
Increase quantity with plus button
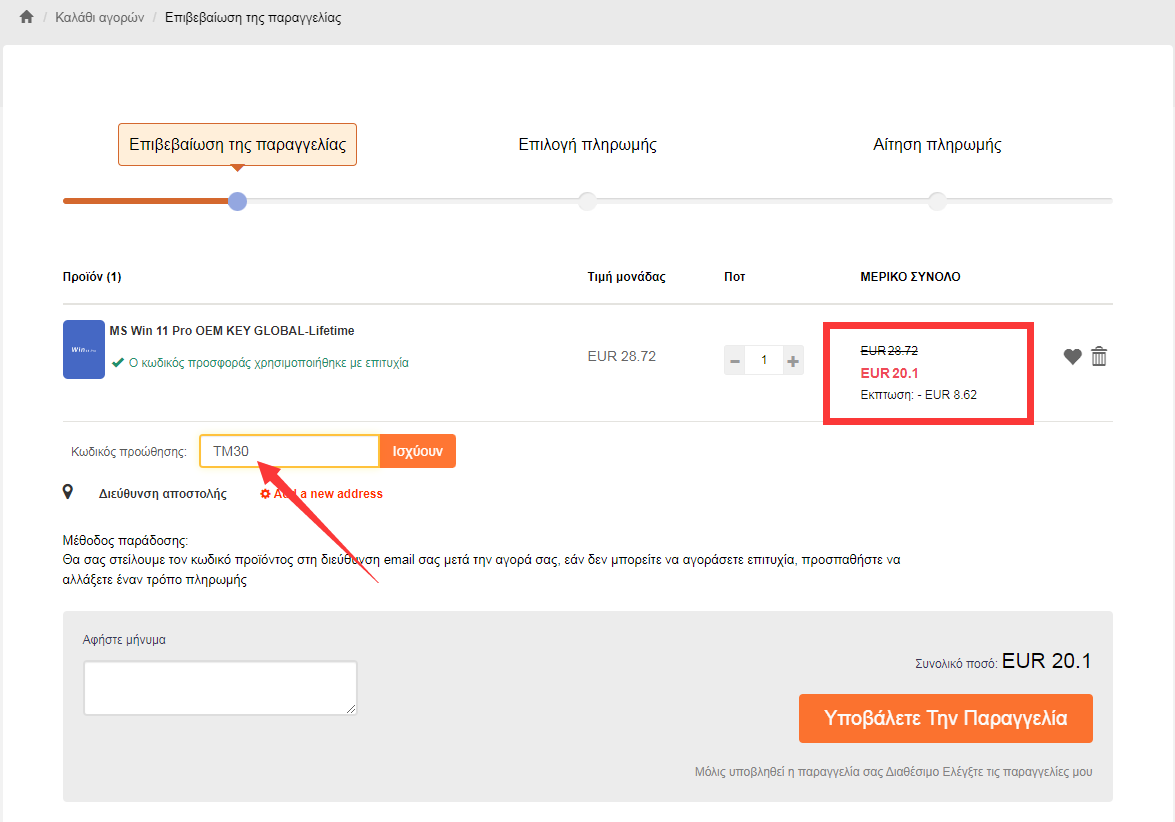click(x=793, y=360)
